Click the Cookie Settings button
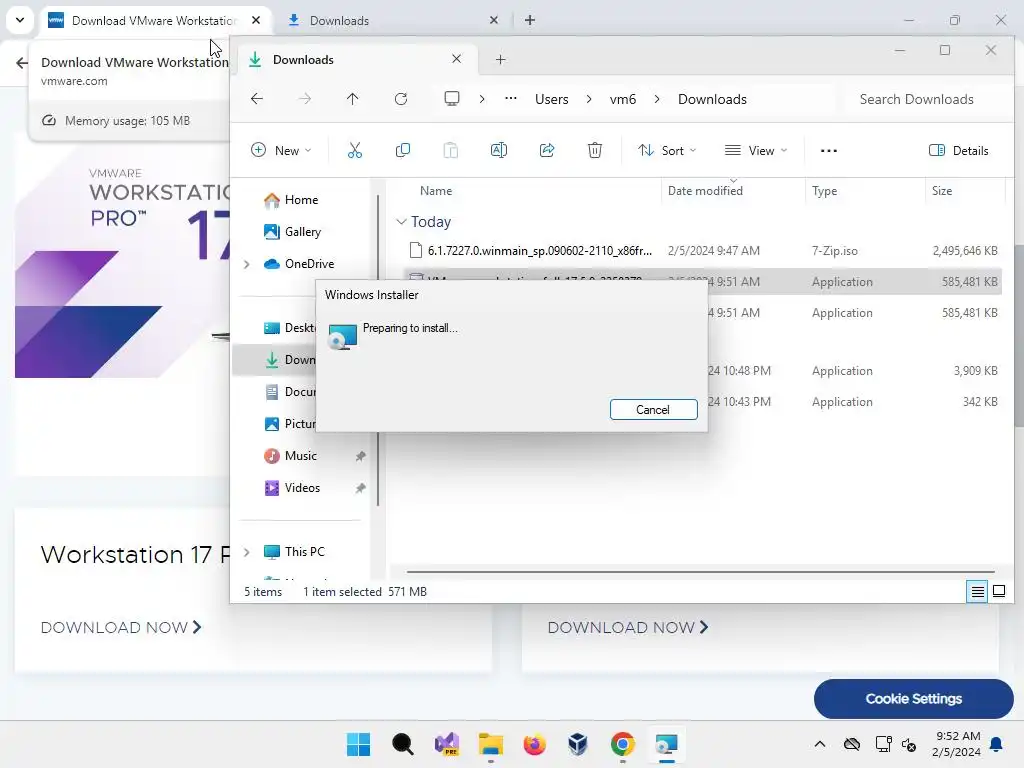The image size is (1024, 768). click(914, 699)
